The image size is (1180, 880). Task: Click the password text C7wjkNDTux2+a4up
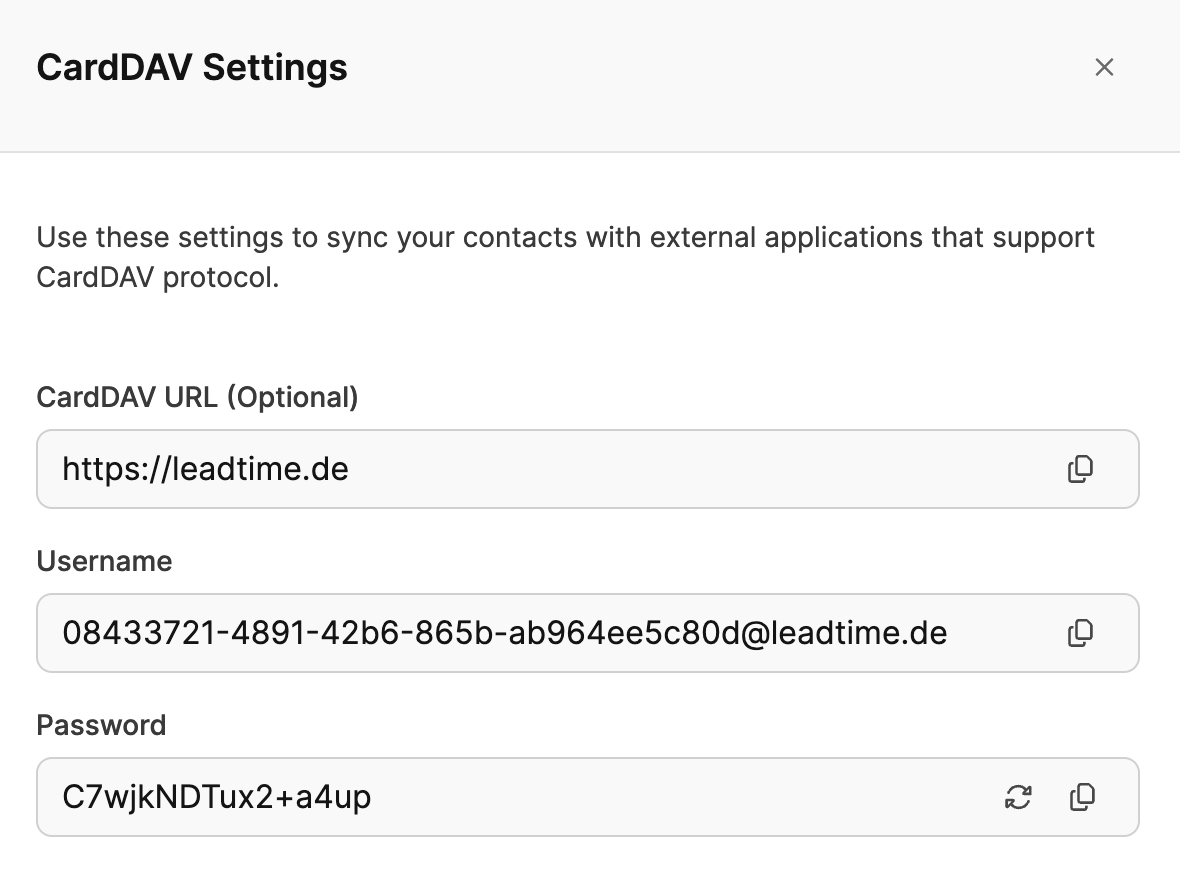pyautogui.click(x=216, y=797)
